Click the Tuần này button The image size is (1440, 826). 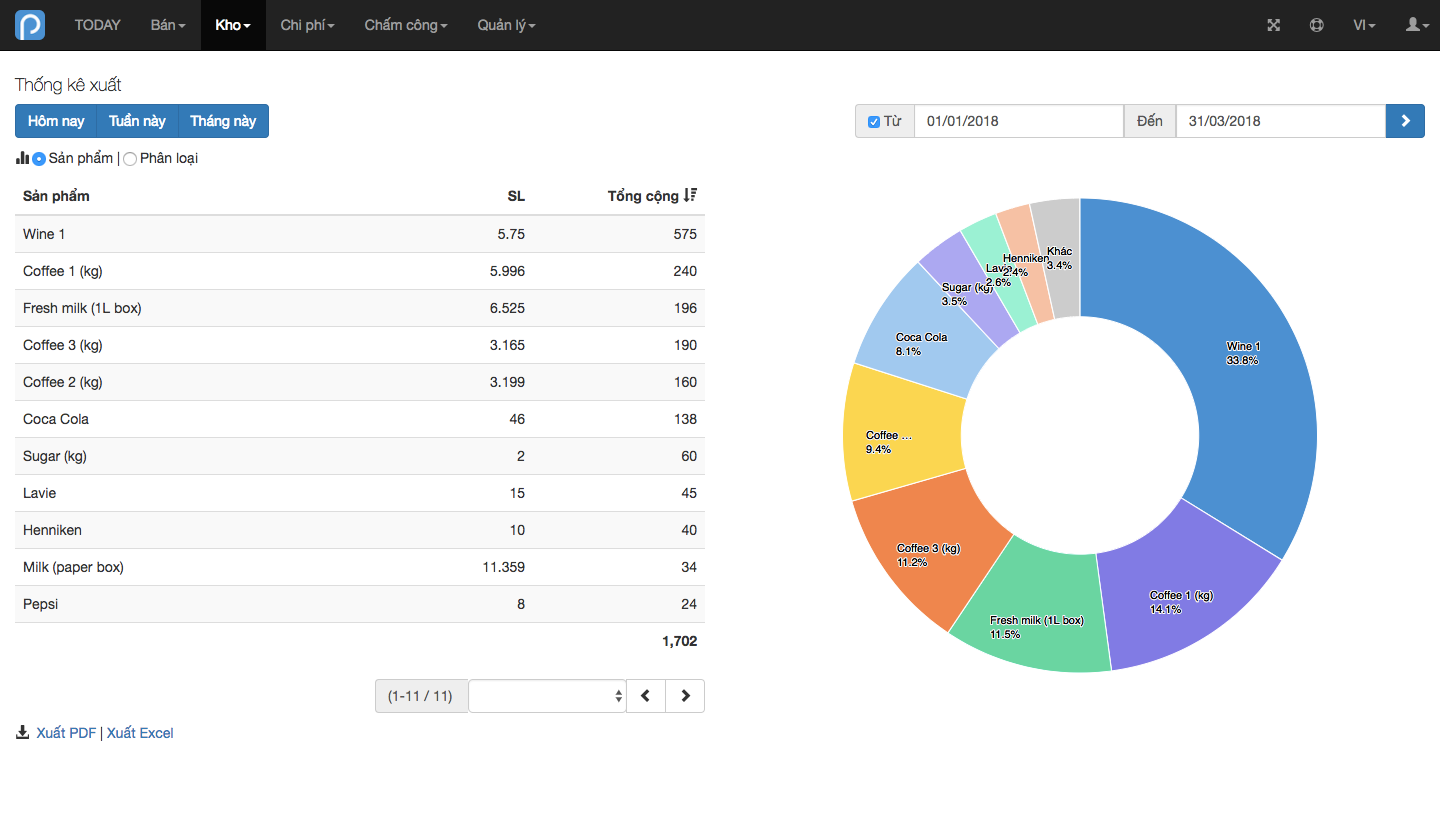pyautogui.click(x=137, y=121)
